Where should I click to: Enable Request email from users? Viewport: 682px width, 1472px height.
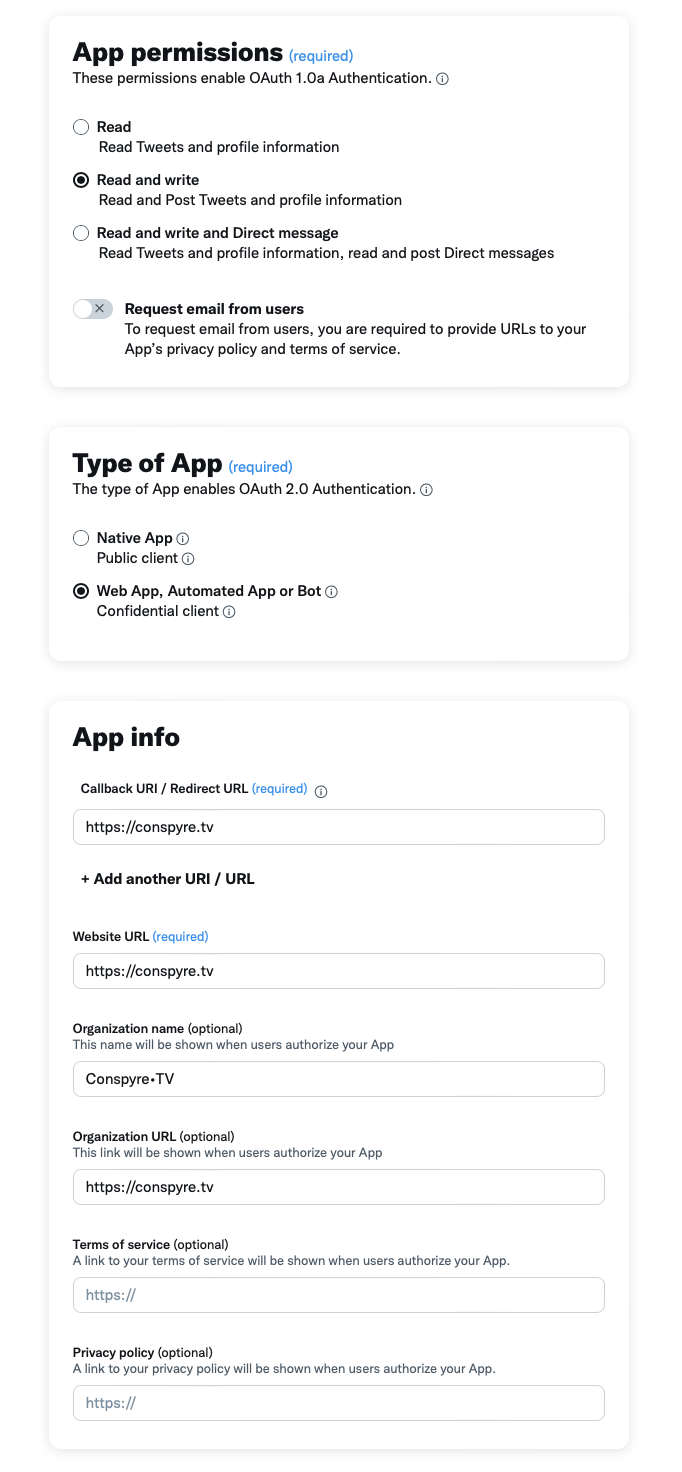click(92, 309)
